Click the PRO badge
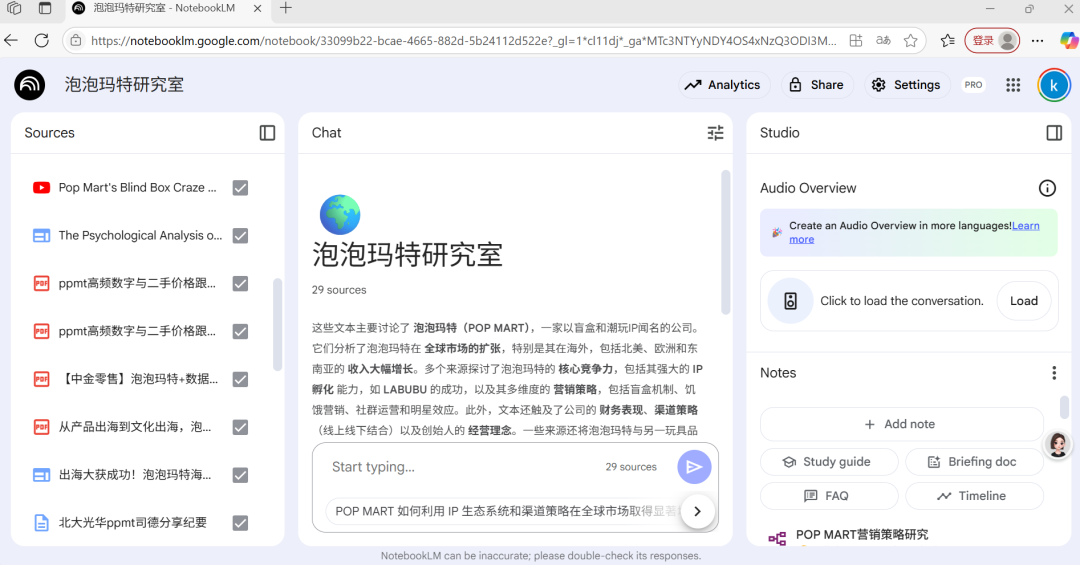 coord(973,85)
